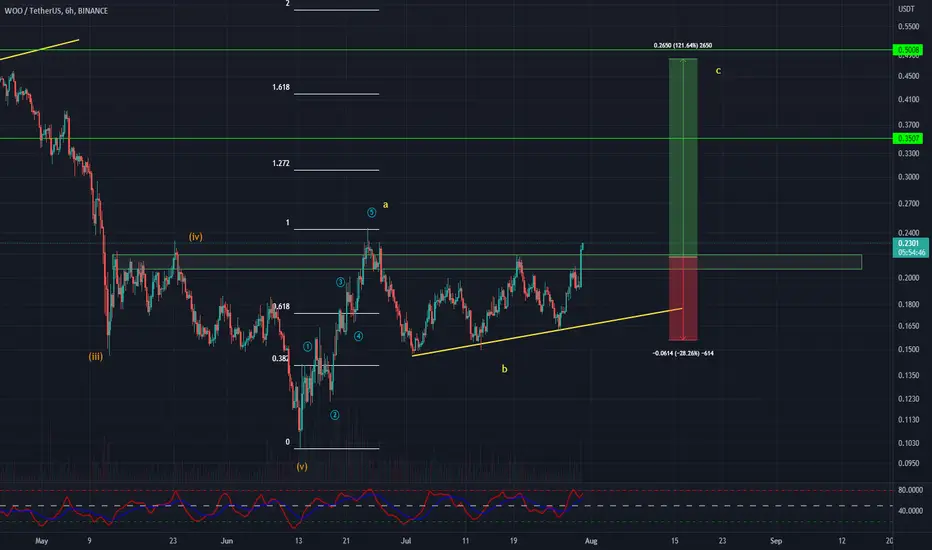
Task: Click the 0.2000 price axis value
Action: (908, 278)
